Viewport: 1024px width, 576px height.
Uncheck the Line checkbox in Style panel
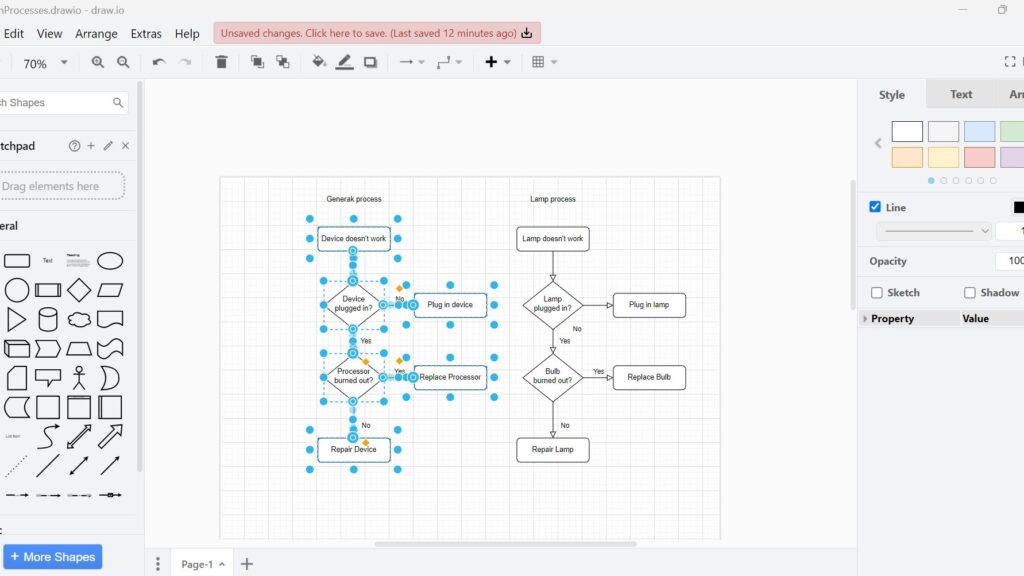[x=874, y=207]
